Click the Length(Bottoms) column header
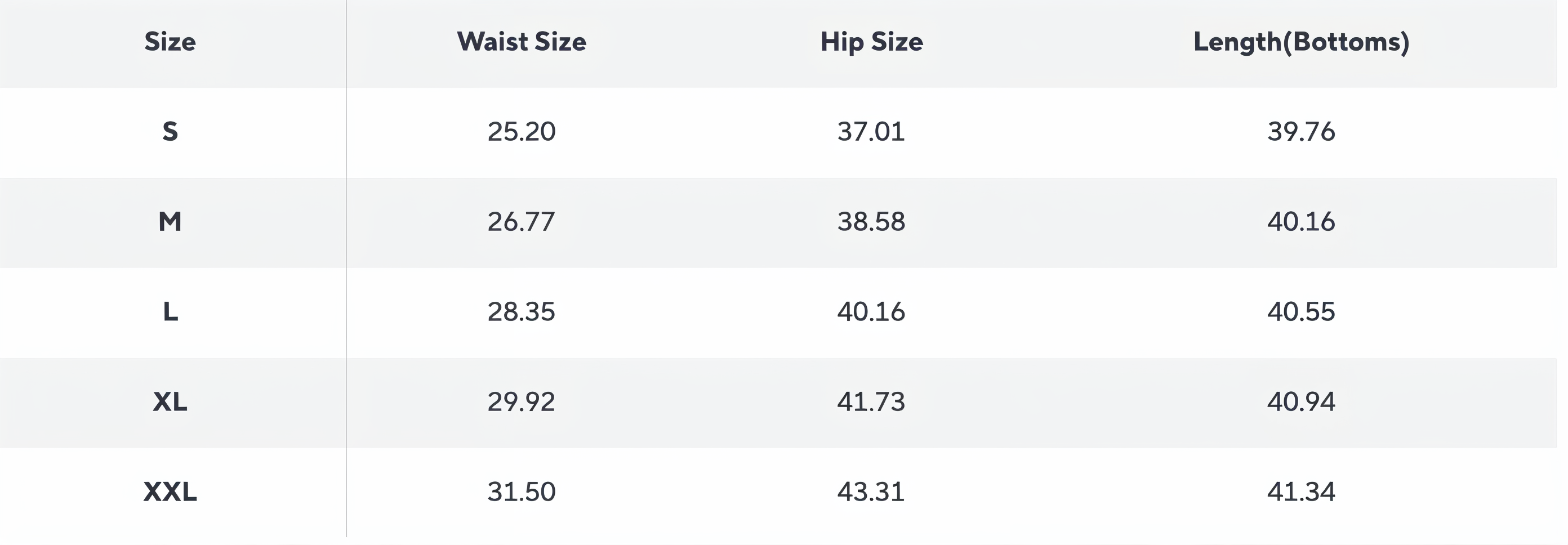Image resolution: width=1568 pixels, height=545 pixels. click(x=1302, y=42)
